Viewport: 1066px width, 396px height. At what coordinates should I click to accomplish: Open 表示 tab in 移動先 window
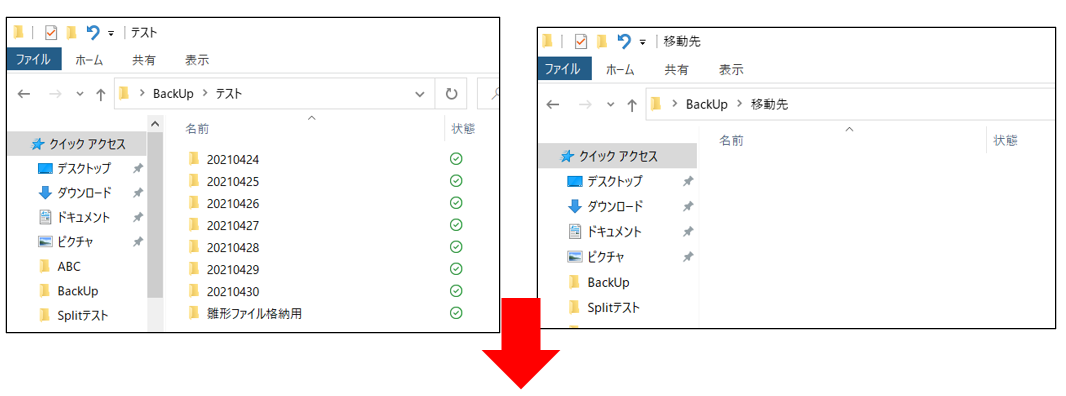(x=731, y=69)
